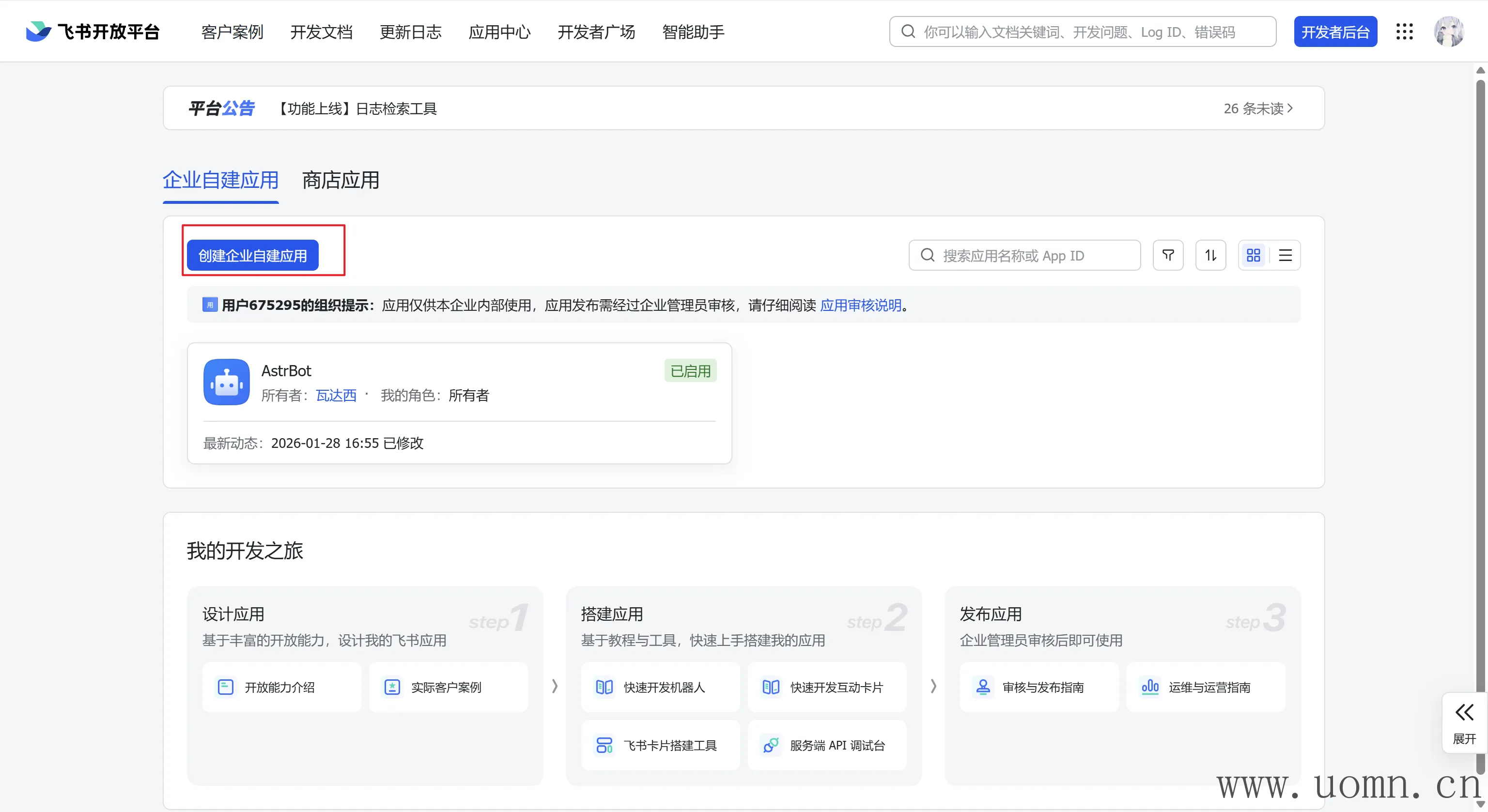Click arrow between step 1 and 2
1488x812 pixels.
[555, 686]
